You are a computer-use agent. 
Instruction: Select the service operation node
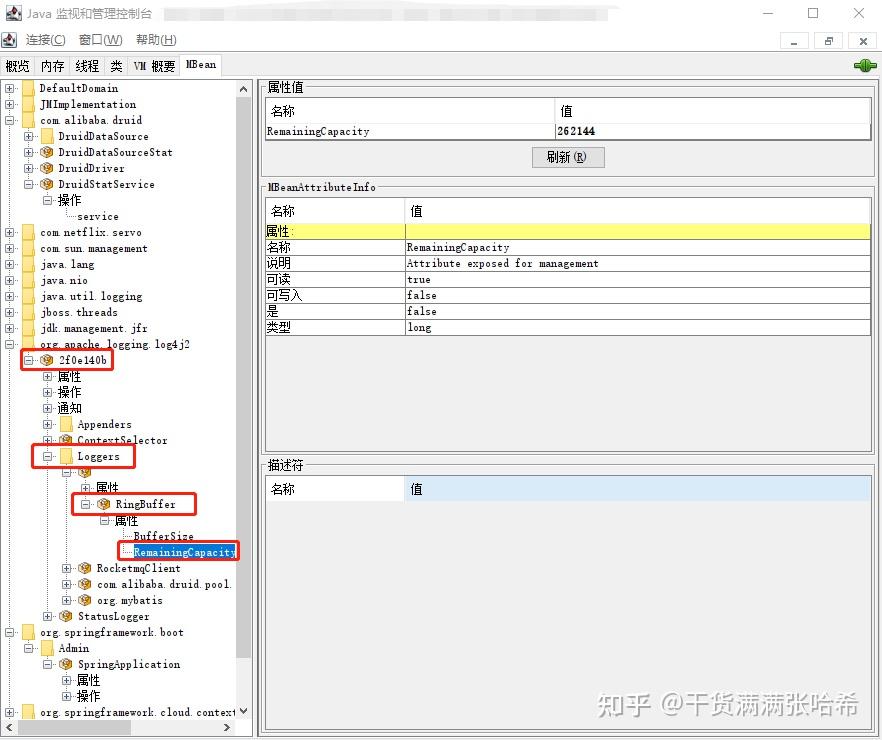pyautogui.click(x=98, y=216)
